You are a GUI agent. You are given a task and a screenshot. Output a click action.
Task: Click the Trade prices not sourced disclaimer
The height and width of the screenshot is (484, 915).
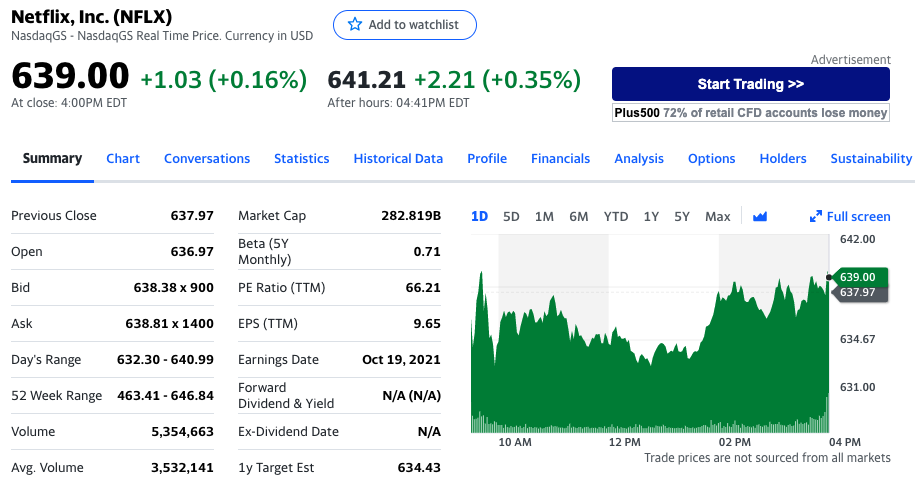(x=767, y=458)
